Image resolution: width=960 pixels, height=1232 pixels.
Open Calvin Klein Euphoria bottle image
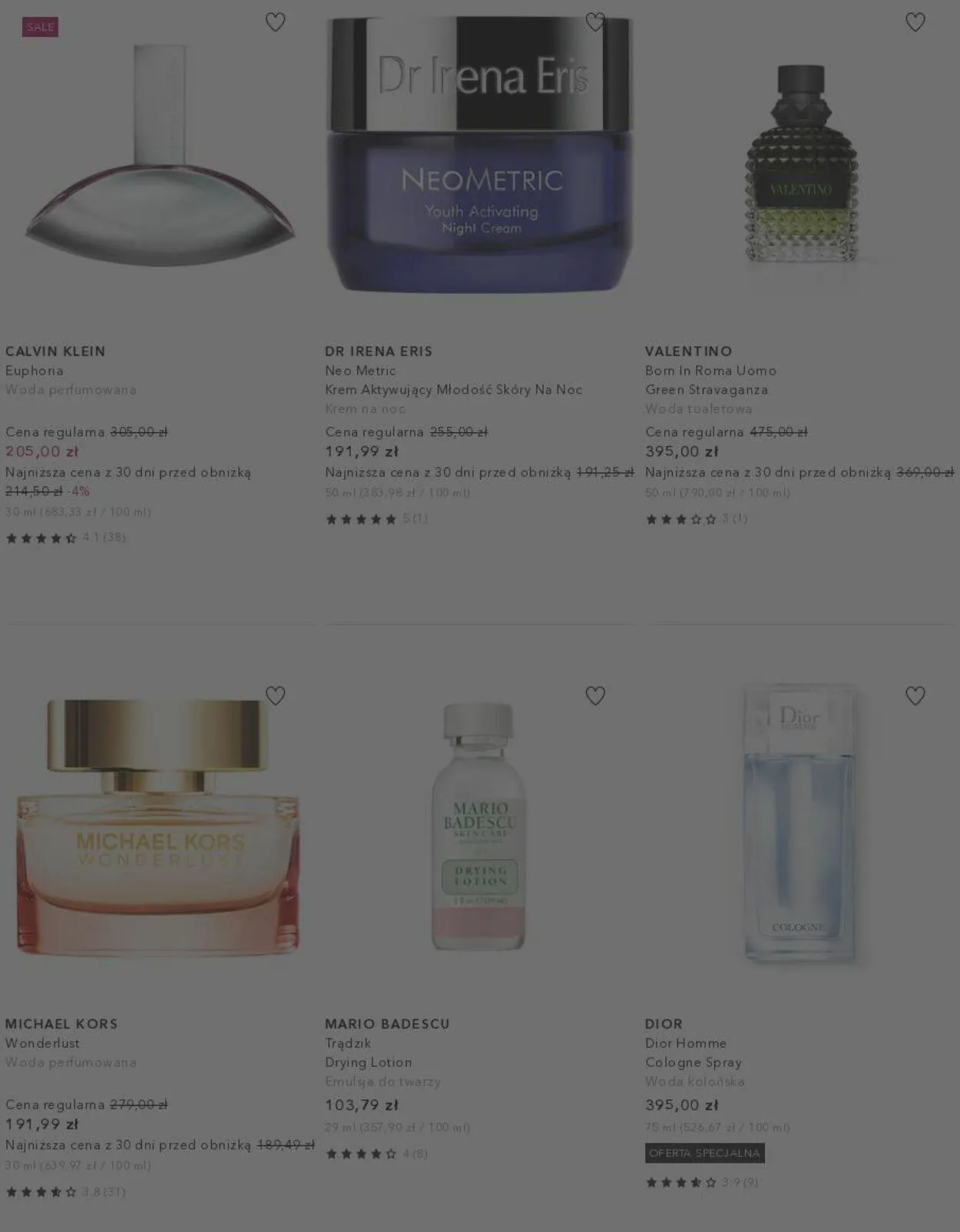(x=160, y=156)
